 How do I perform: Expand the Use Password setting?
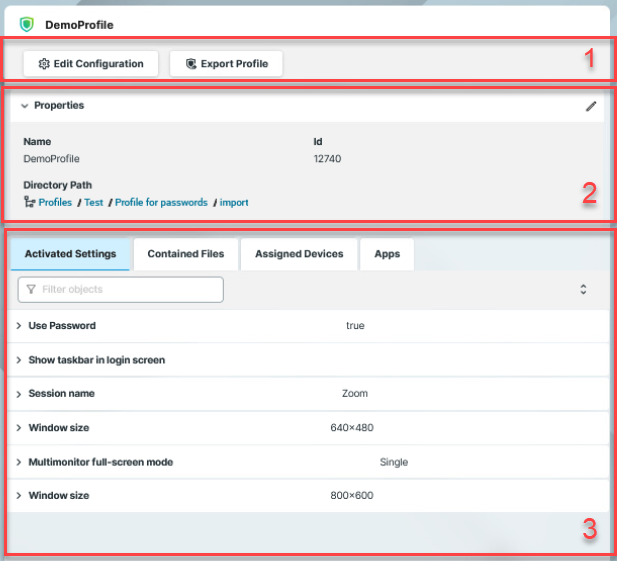point(19,326)
